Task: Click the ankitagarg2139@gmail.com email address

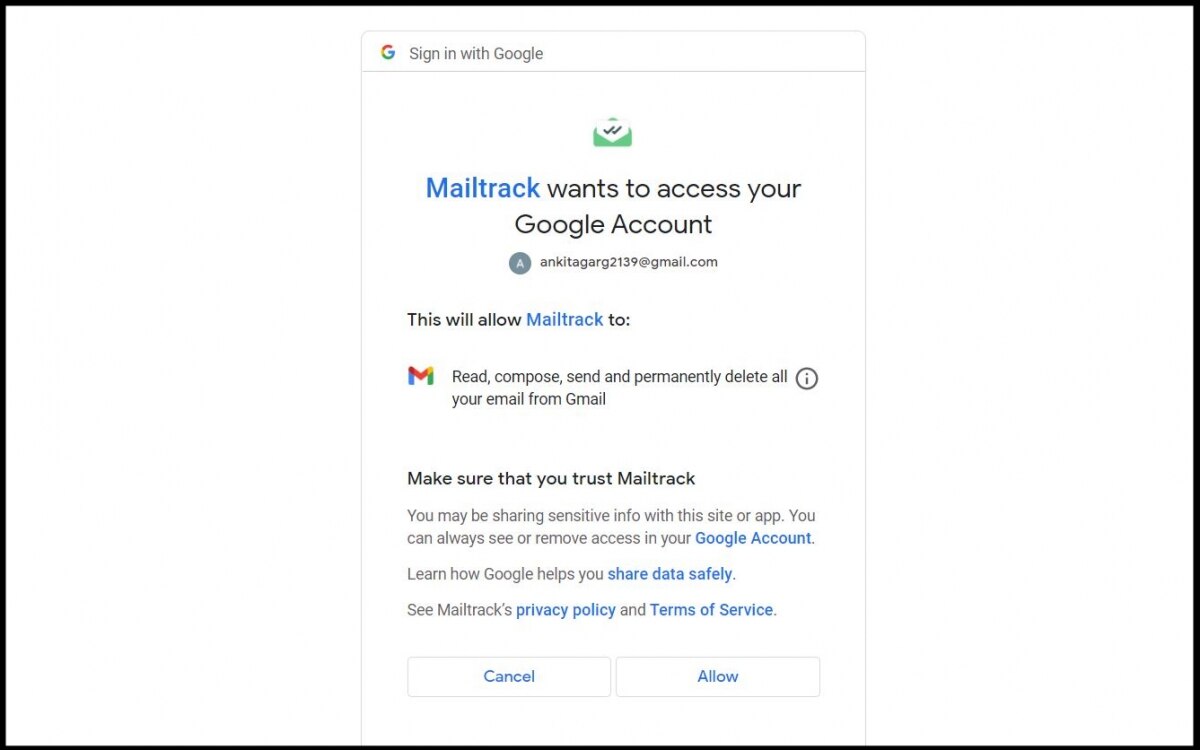Action: [x=628, y=262]
